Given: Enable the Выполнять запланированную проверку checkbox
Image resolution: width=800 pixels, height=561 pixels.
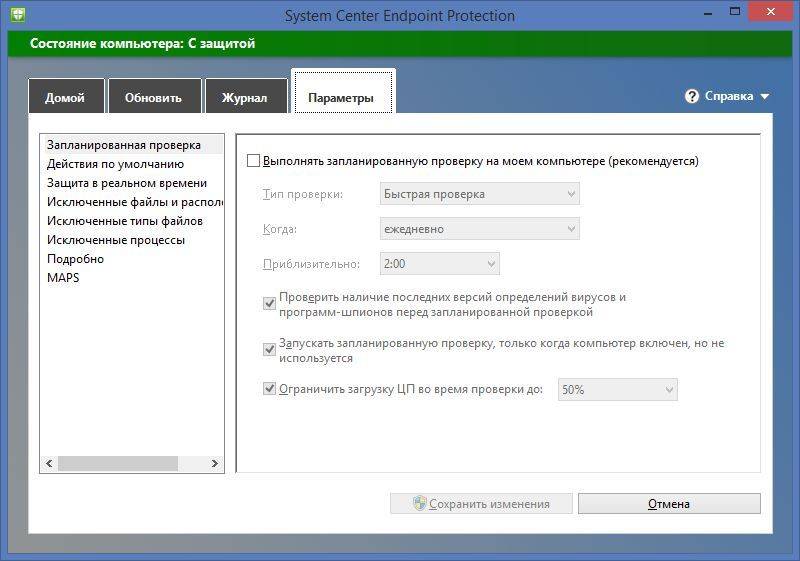Looking at the screenshot, I should pyautogui.click(x=253, y=161).
